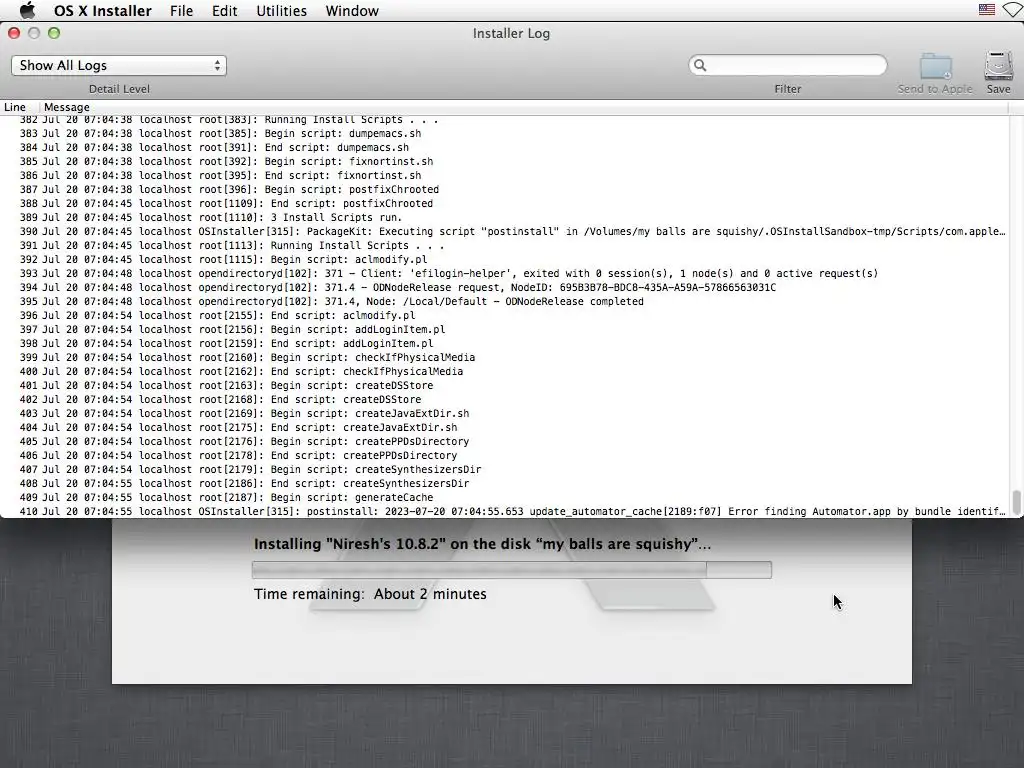Viewport: 1024px width, 768px height.
Task: Click the Wi-Fi status icon
Action: coord(1014,10)
